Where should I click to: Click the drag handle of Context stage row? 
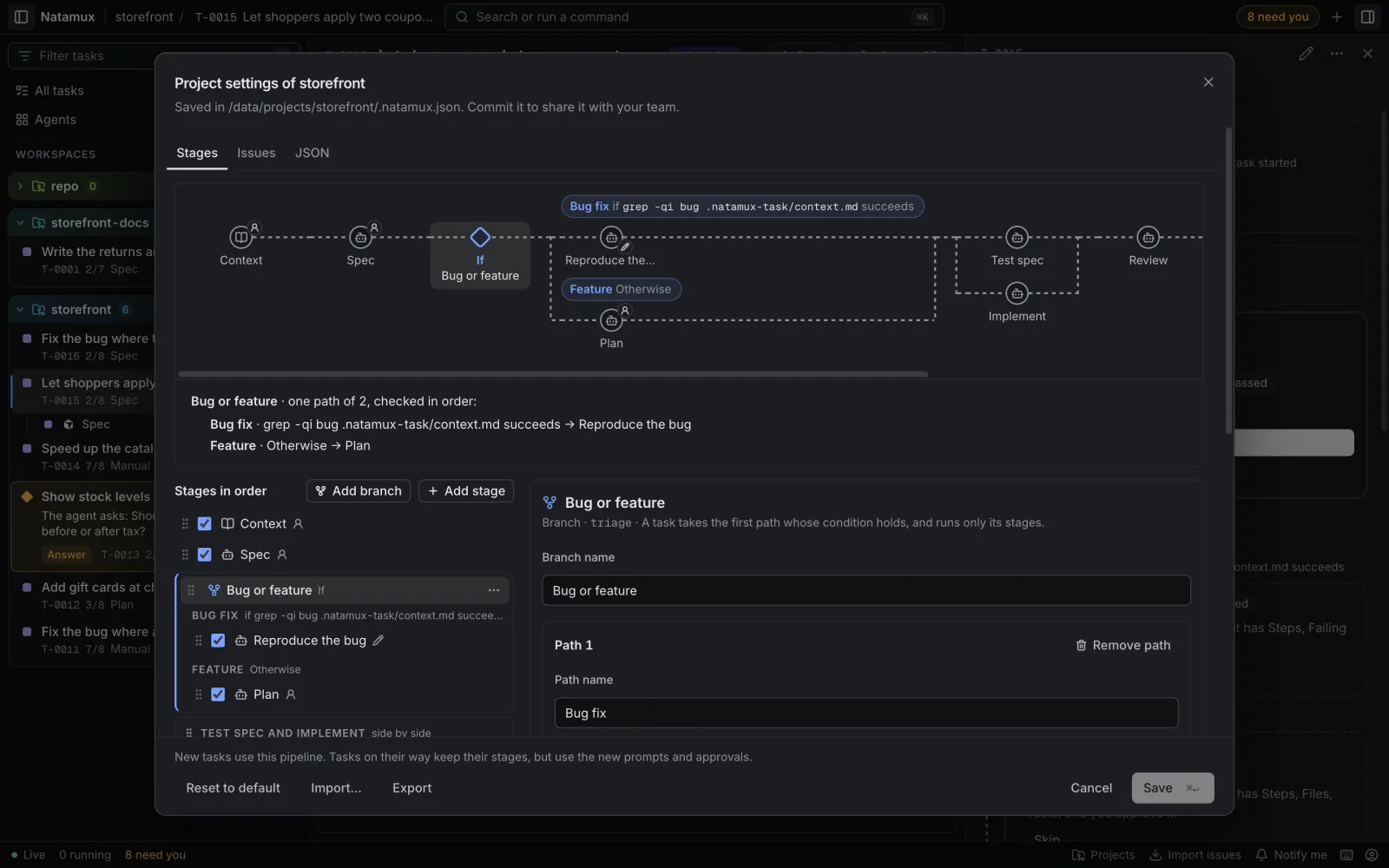[185, 523]
